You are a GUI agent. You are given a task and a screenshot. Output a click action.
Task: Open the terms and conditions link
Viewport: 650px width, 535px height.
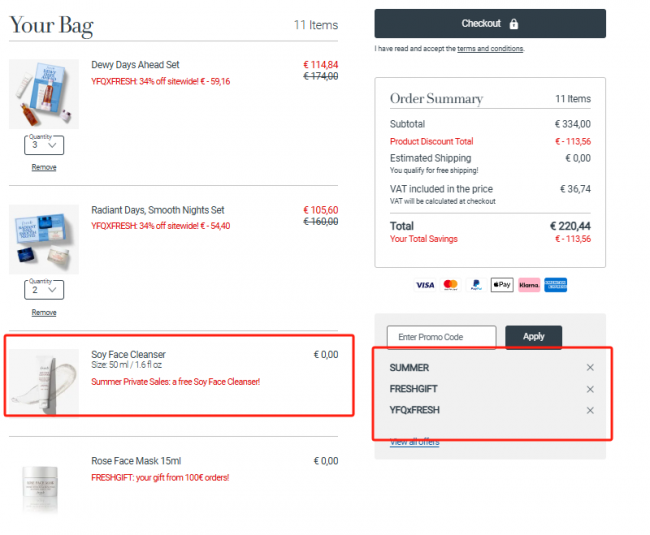pyautogui.click(x=490, y=49)
